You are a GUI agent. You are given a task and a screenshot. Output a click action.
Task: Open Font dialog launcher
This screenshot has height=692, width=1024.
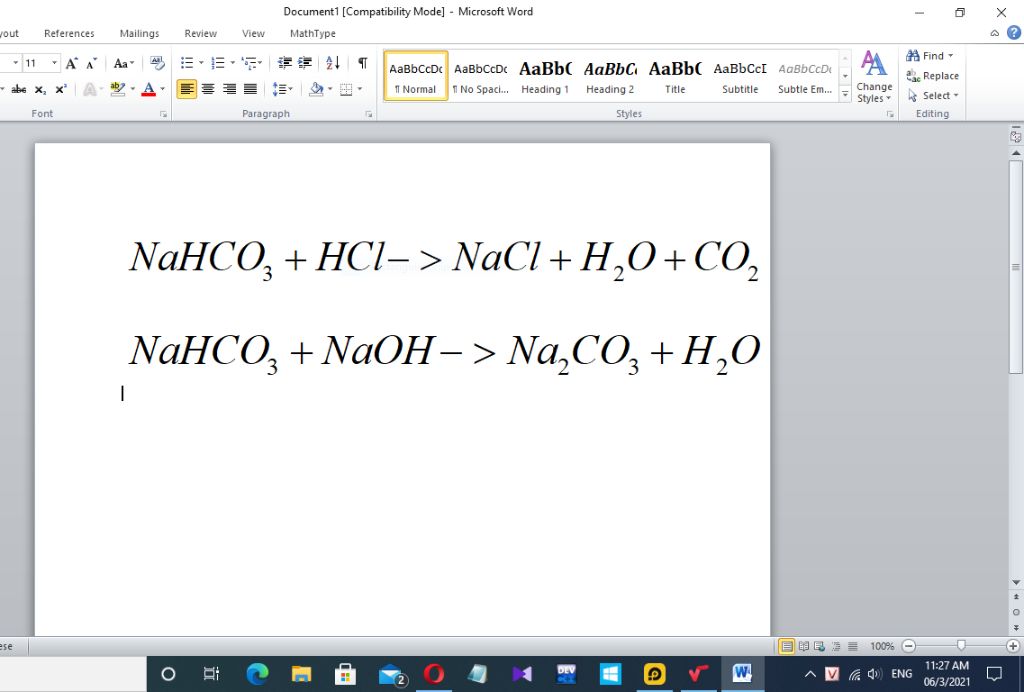(x=163, y=114)
